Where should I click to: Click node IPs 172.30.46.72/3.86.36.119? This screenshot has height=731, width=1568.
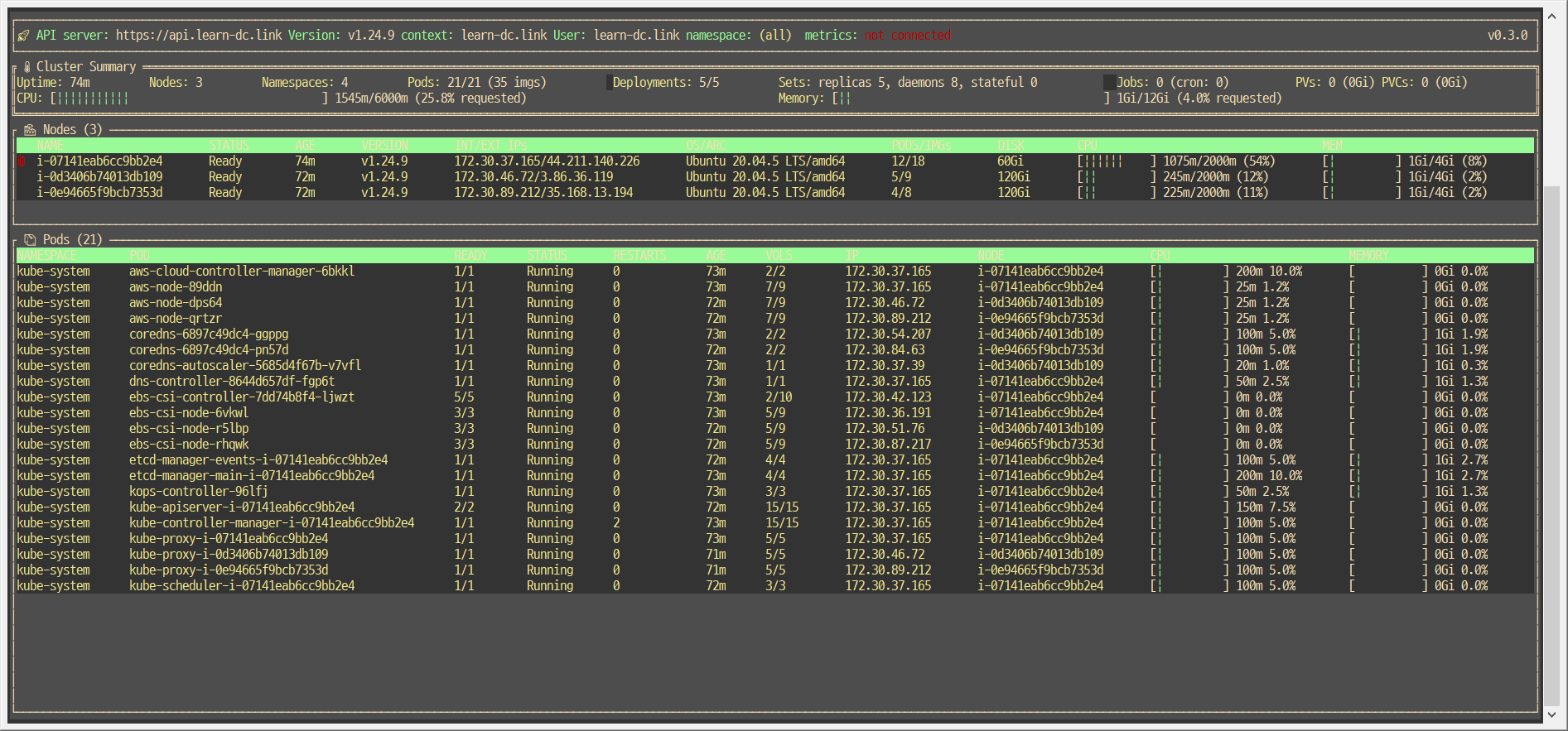pos(533,177)
